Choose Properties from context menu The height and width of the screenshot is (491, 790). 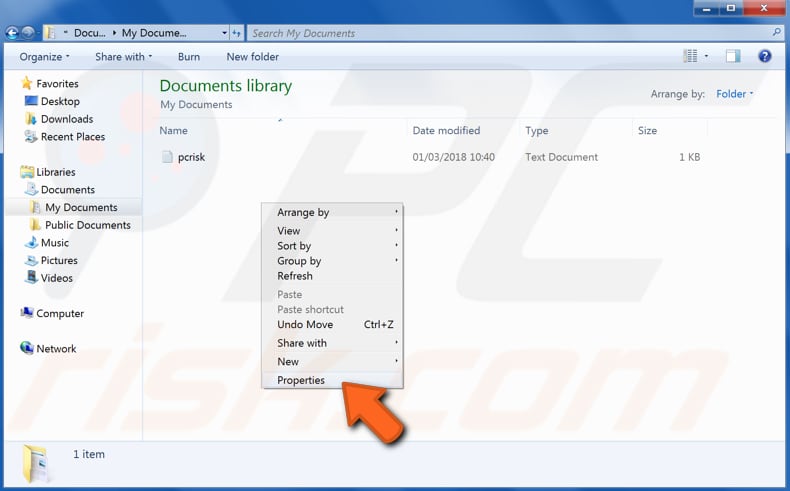(333, 380)
